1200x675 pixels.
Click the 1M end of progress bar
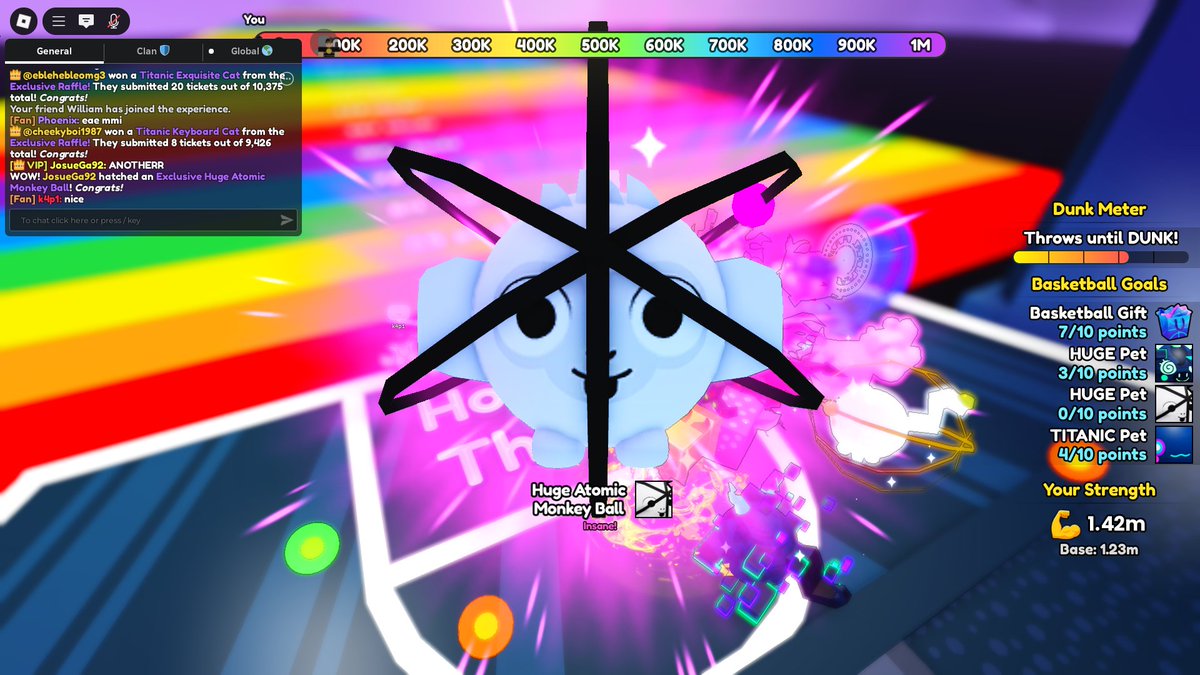point(920,45)
